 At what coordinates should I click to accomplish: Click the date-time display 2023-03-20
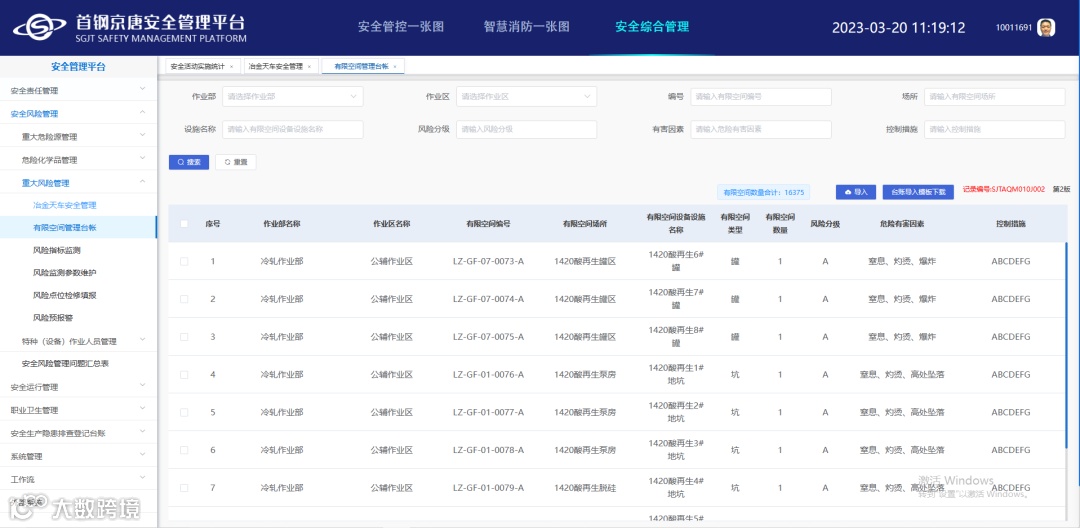click(898, 28)
